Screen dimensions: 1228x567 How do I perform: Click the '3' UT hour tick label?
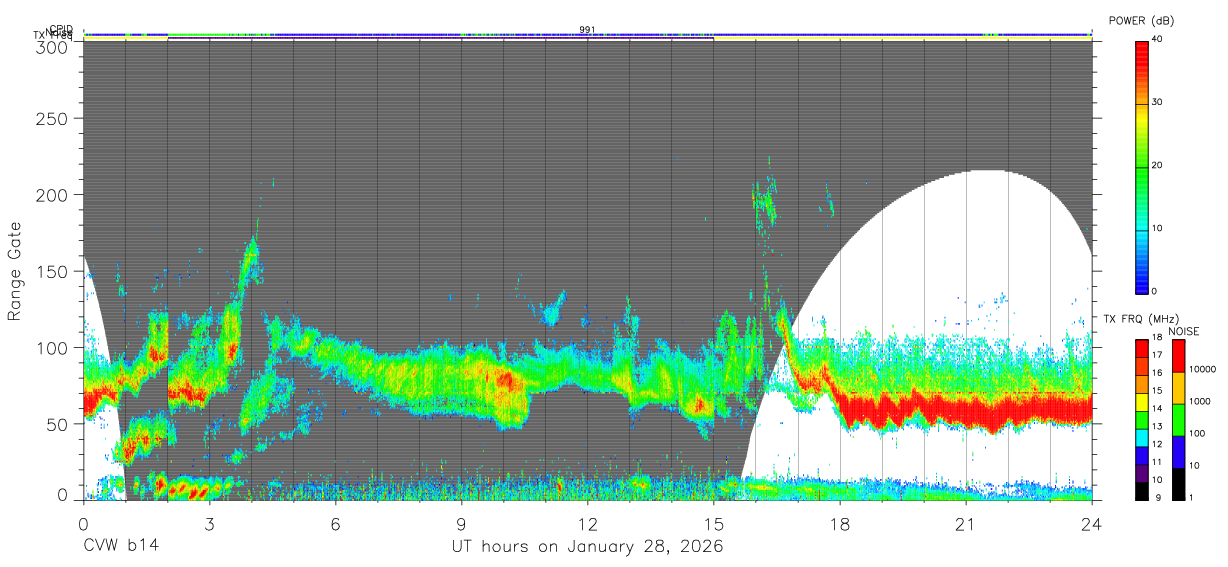pos(209,524)
